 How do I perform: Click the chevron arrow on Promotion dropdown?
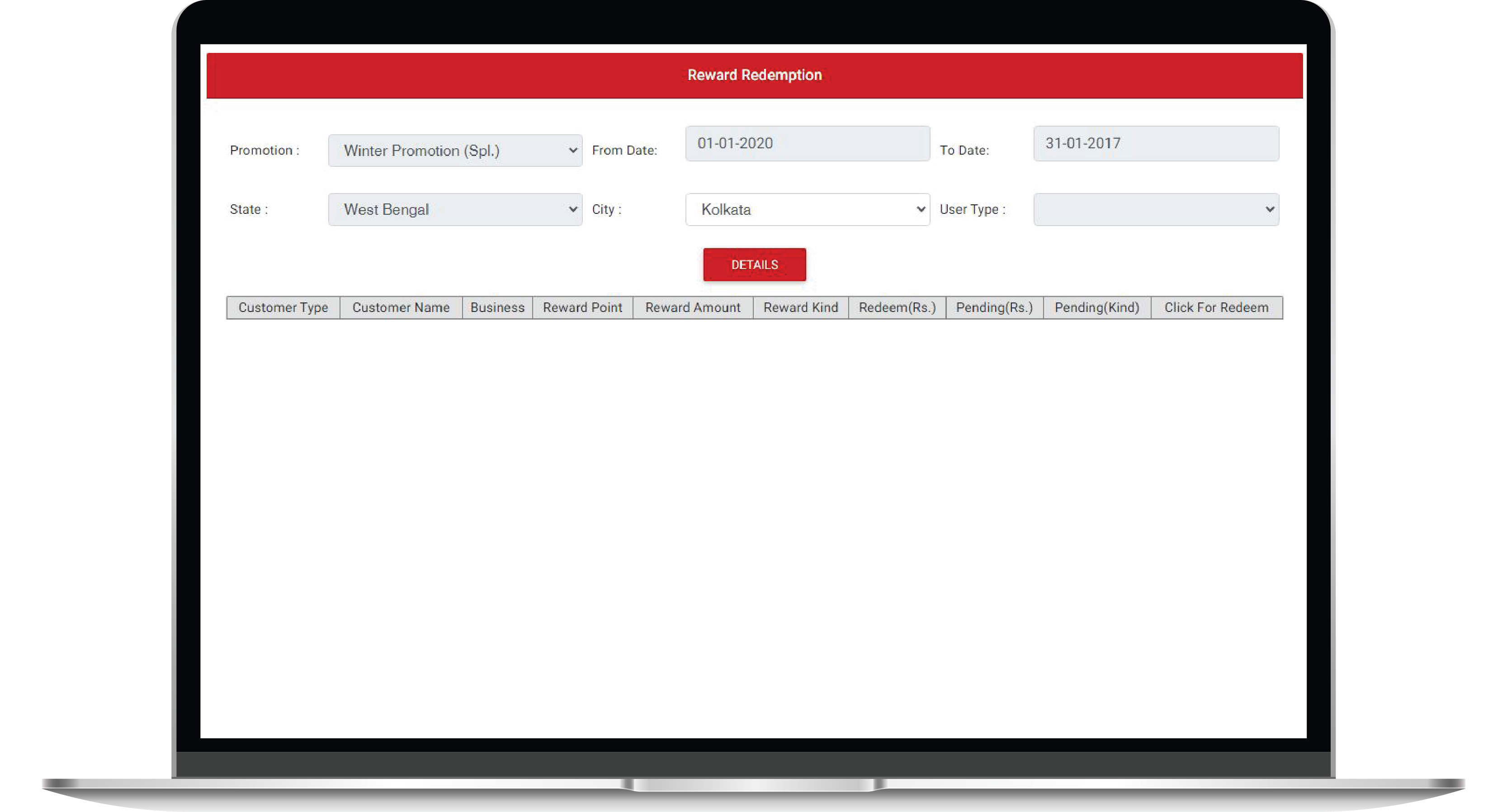point(573,151)
